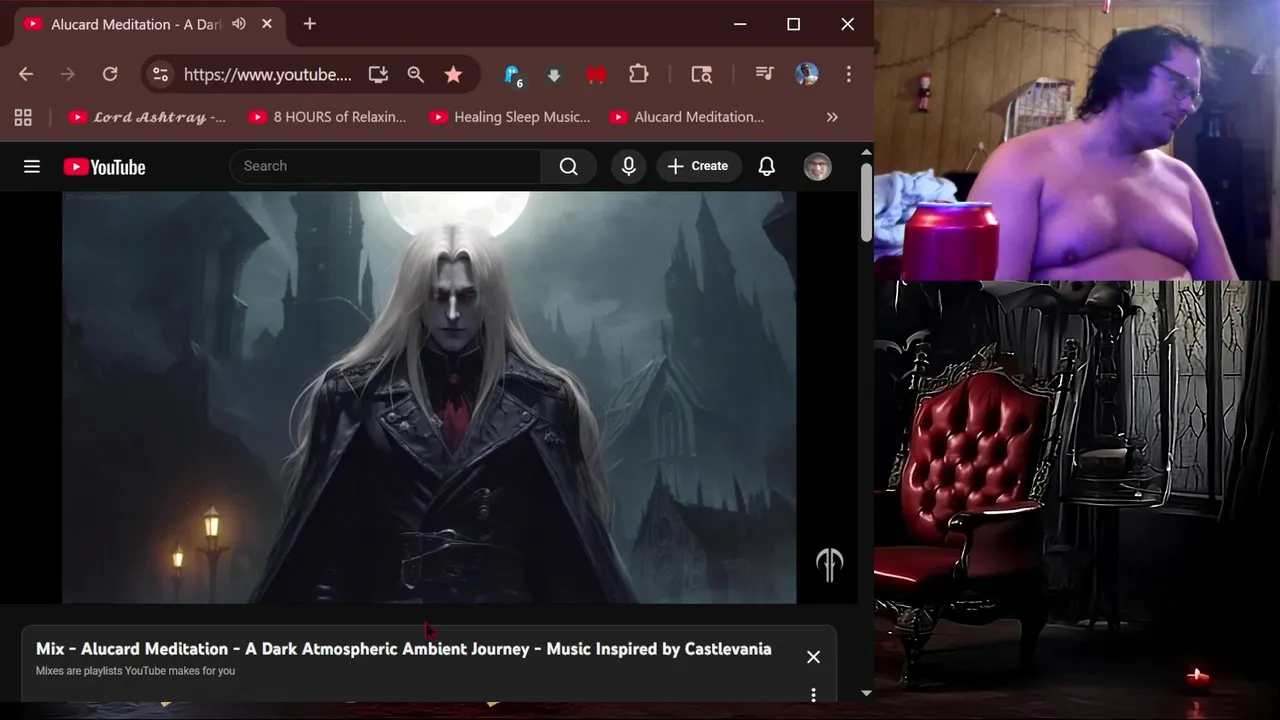The width and height of the screenshot is (1280, 720).
Task: Click the YouTube Search field
Action: click(x=386, y=166)
